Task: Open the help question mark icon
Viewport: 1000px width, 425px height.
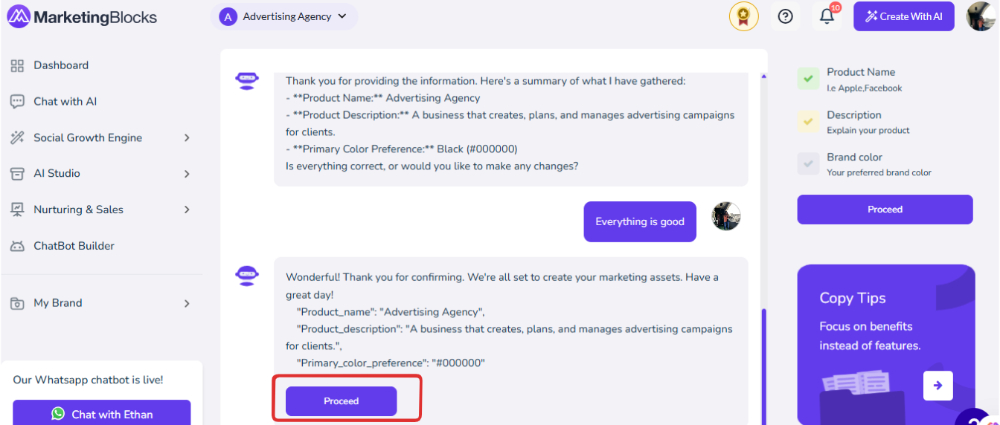Action: tap(785, 17)
